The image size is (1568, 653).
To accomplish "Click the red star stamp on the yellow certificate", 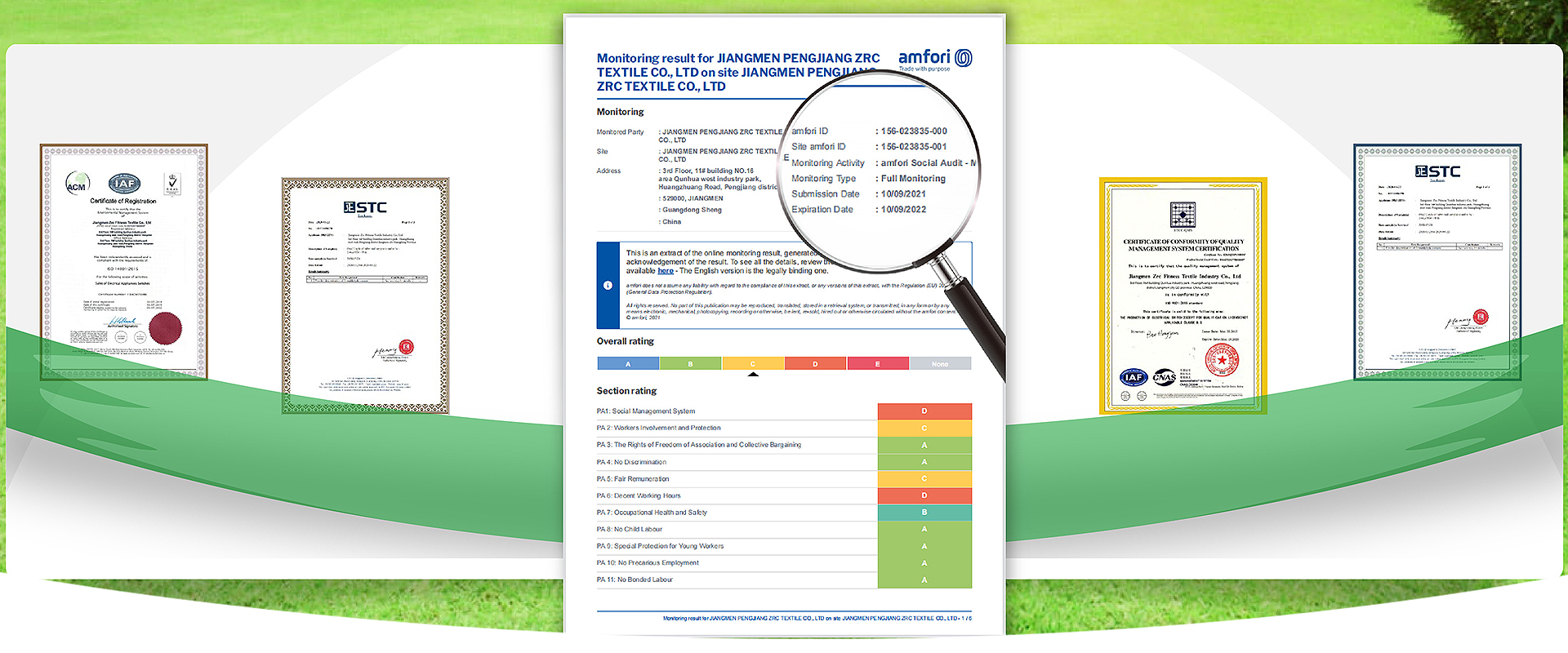I will [x=1222, y=358].
